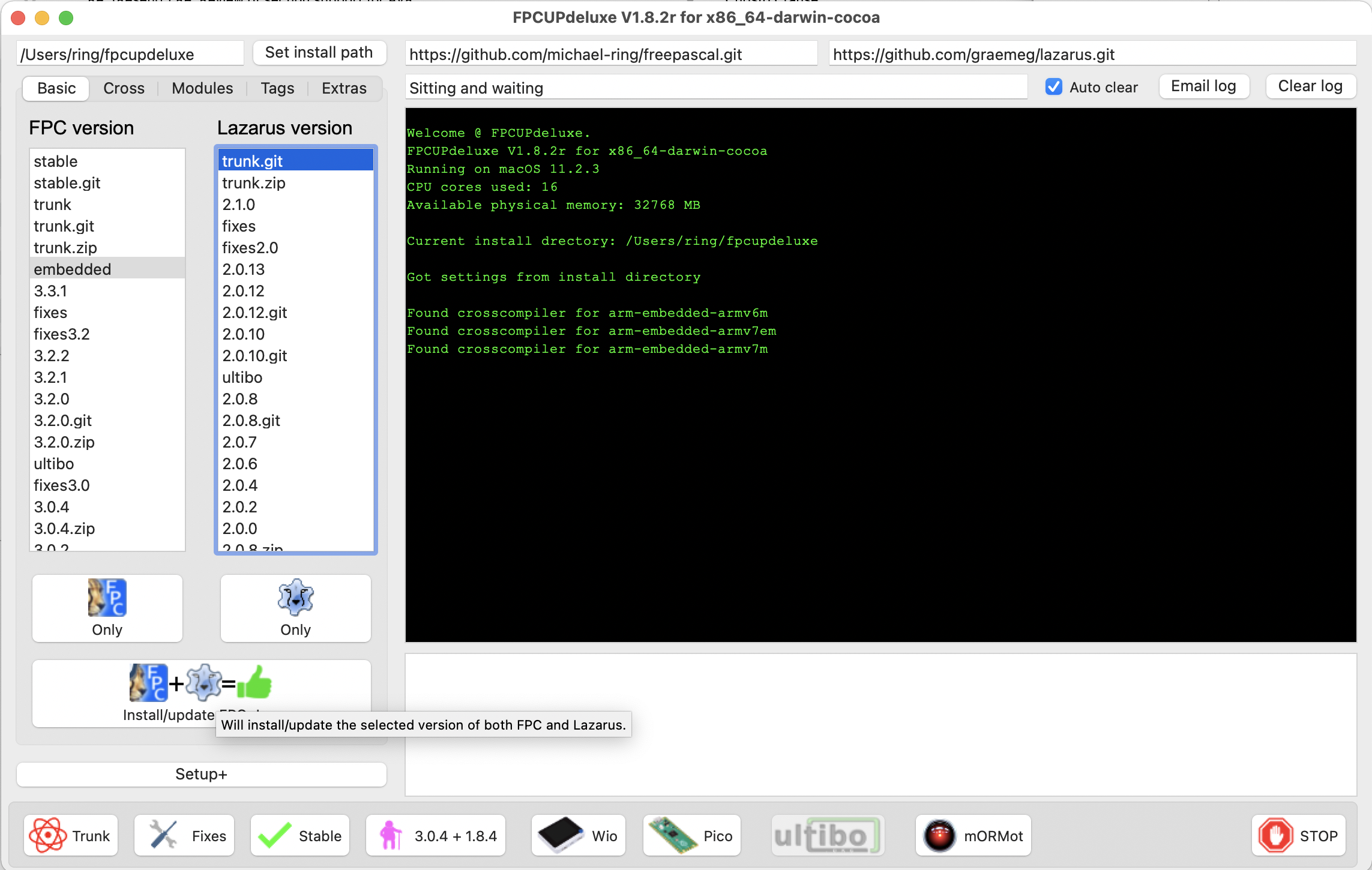Click the Fixes tools icon button

point(184,835)
